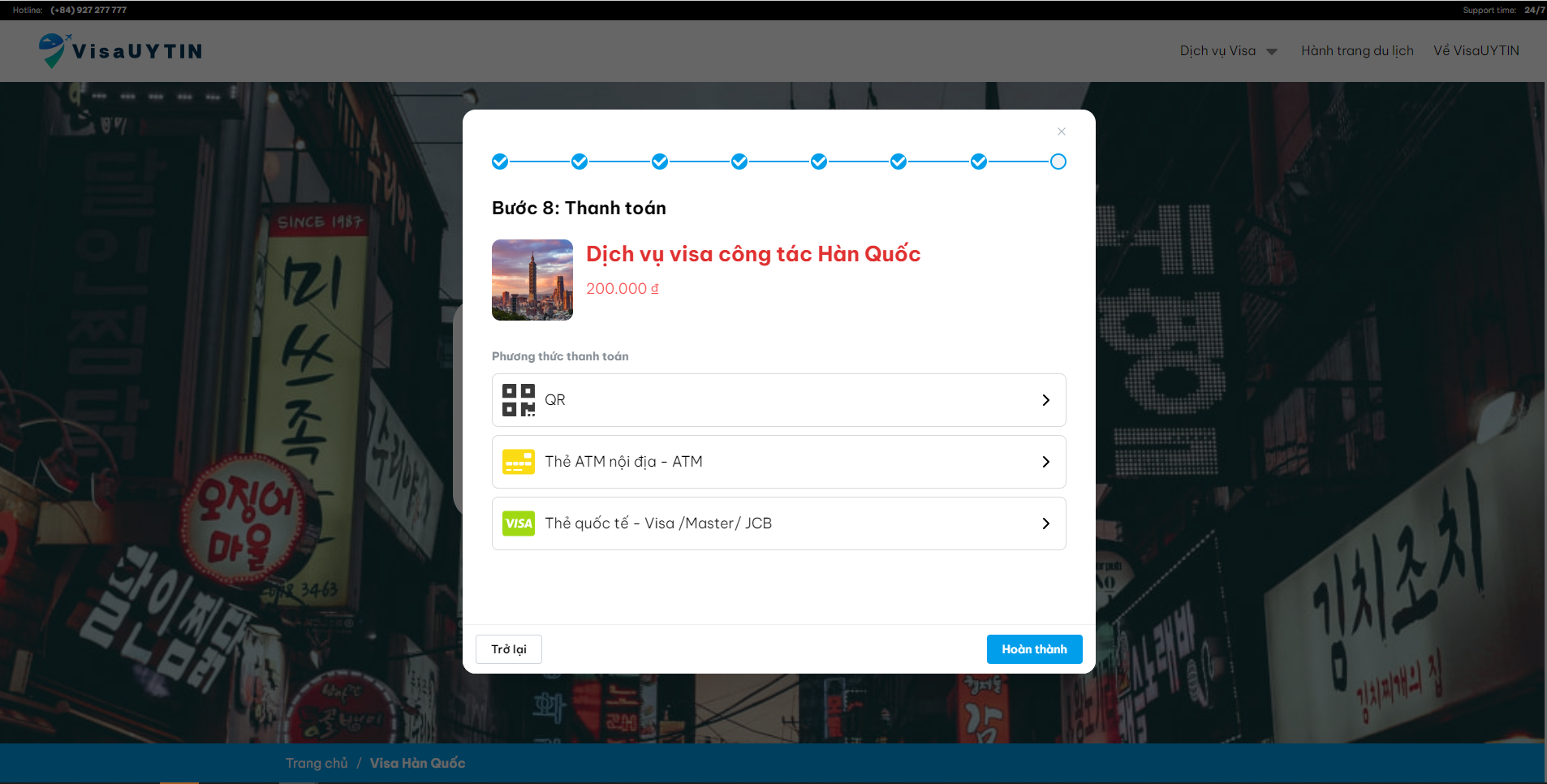Click the first completed step checkmark

[x=500, y=162]
